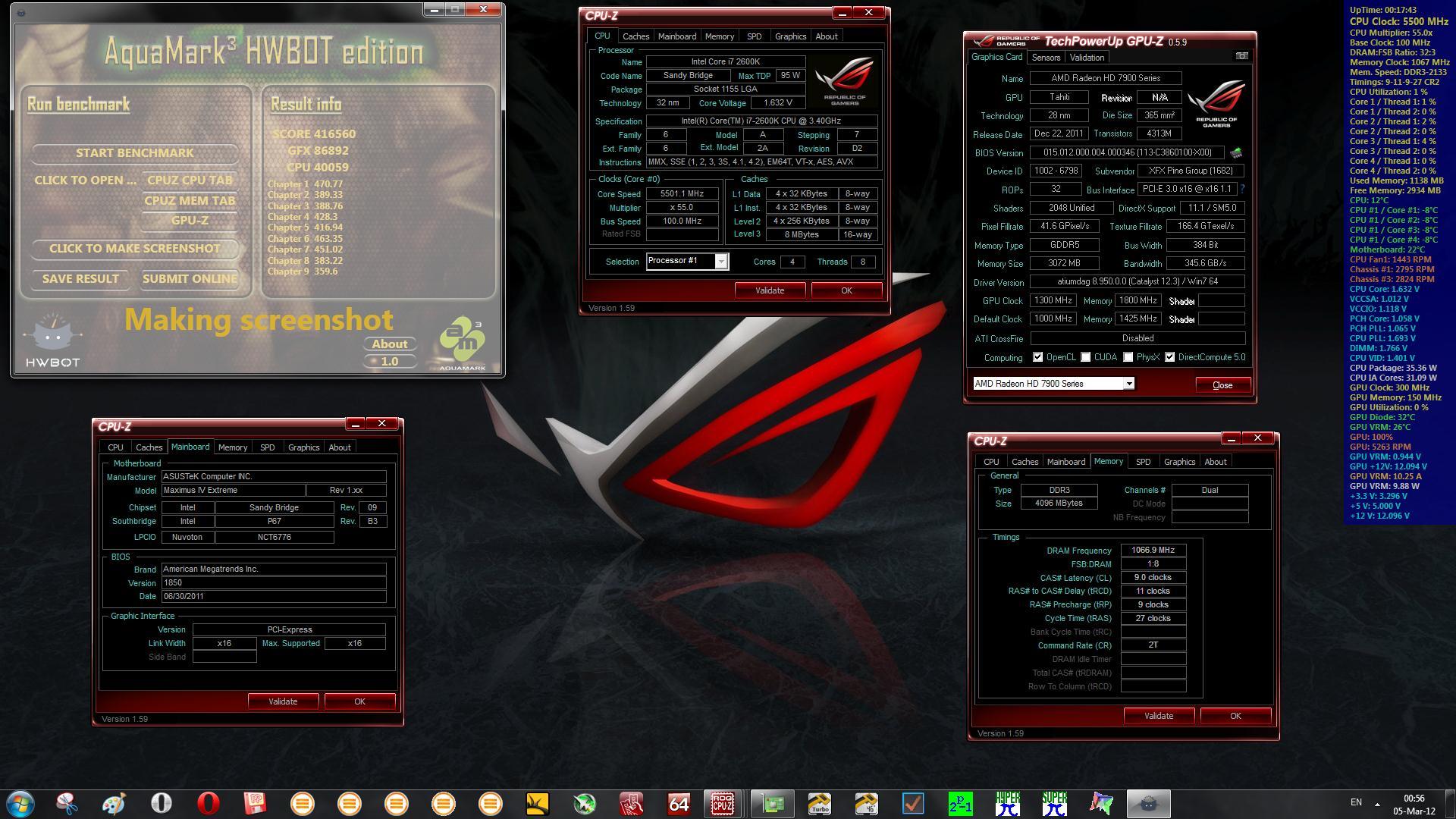This screenshot has height=819, width=1456.
Task: Show hidden system tray icons arrow
Action: point(1377,804)
